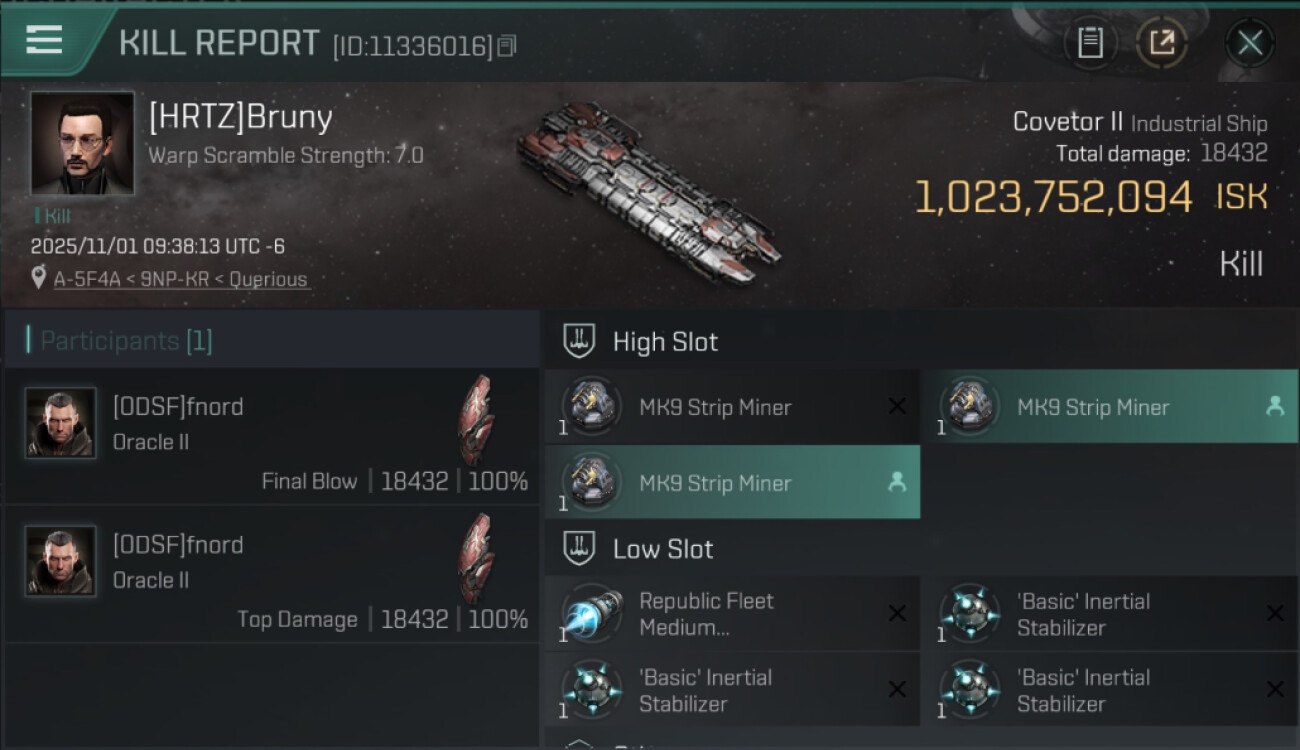1300x750 pixels.
Task: Click the Low Slot section header
Action: pyautogui.click(x=663, y=549)
